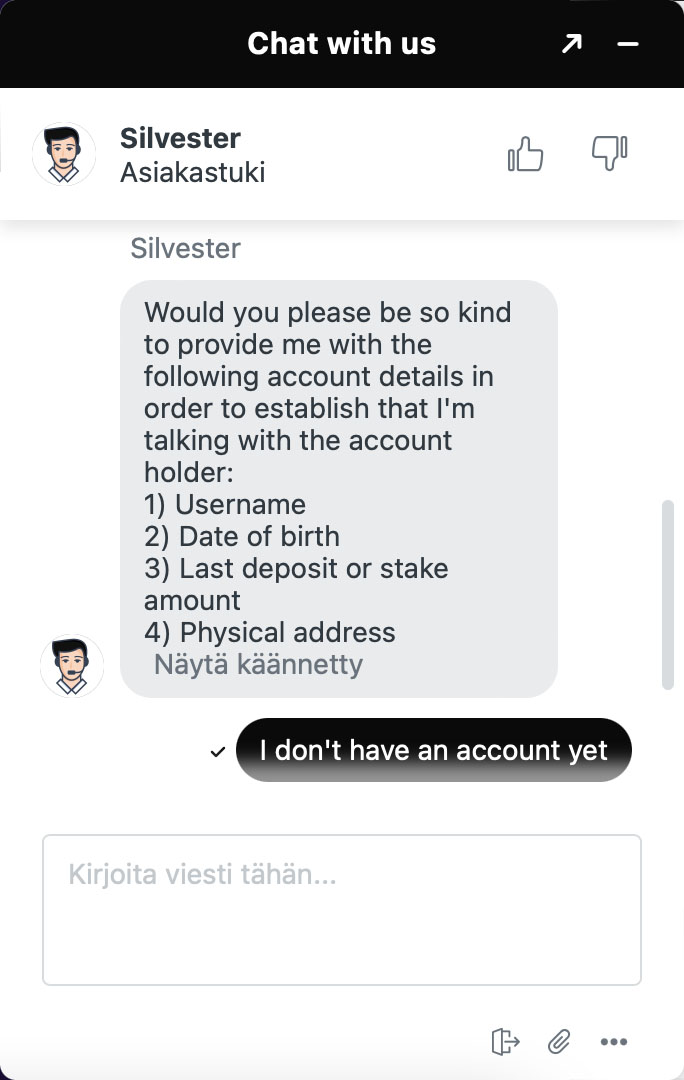Rate the agent with thumbs down
The height and width of the screenshot is (1080, 684).
pos(609,154)
